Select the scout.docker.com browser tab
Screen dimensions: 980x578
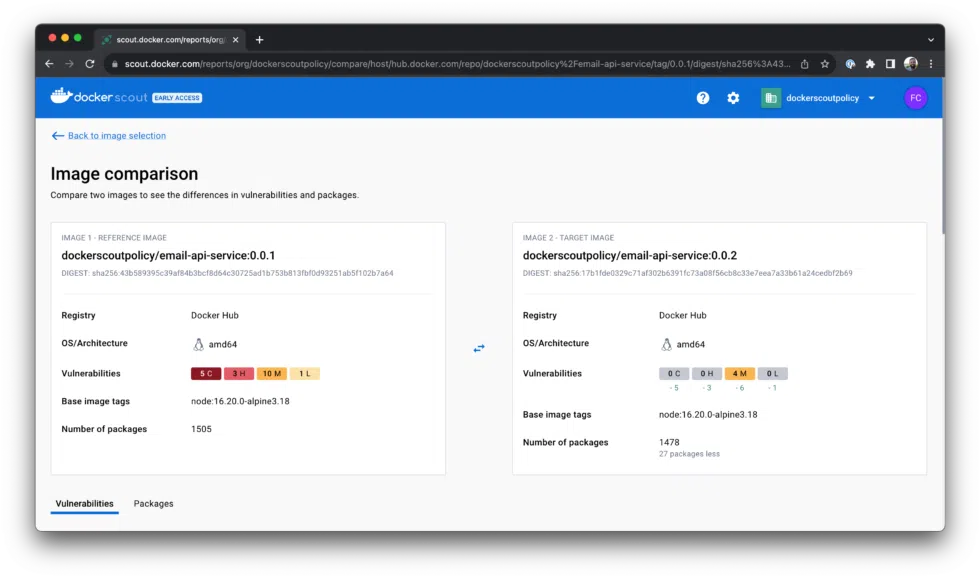[170, 39]
